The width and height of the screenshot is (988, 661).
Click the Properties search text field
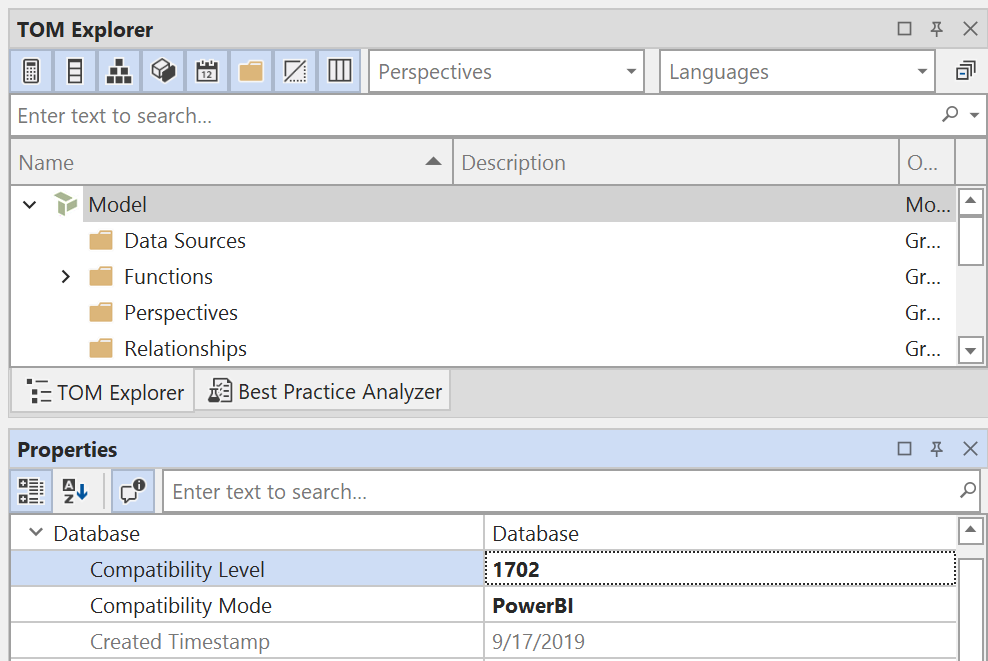point(560,491)
